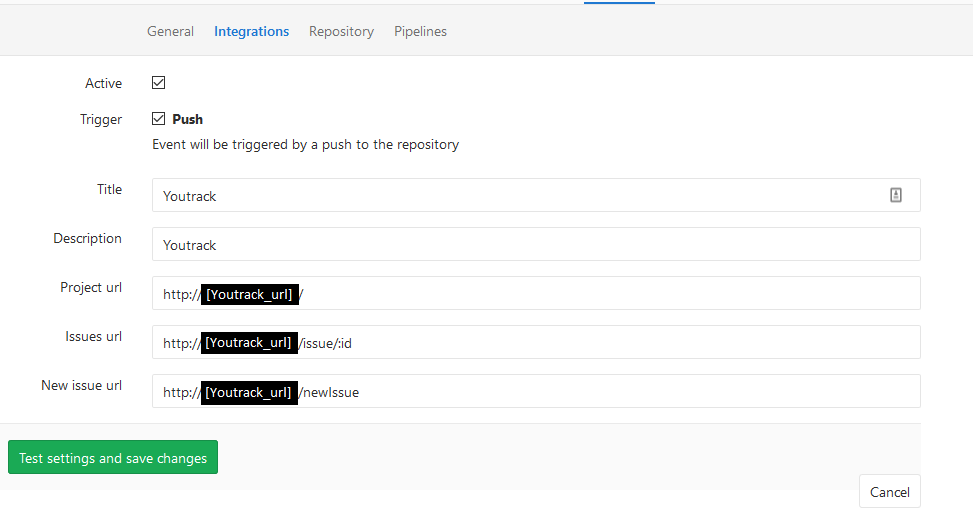The height and width of the screenshot is (525, 973).
Task: Focus the Title text box containing Youtrack
Action: (500, 196)
